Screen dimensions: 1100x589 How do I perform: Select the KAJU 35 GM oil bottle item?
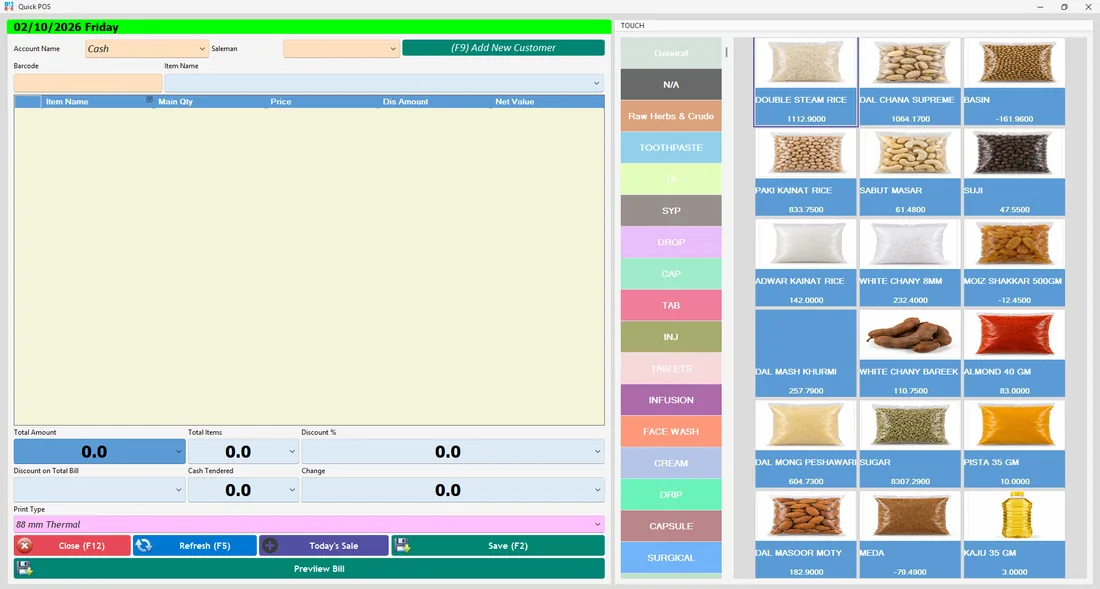pos(1014,534)
